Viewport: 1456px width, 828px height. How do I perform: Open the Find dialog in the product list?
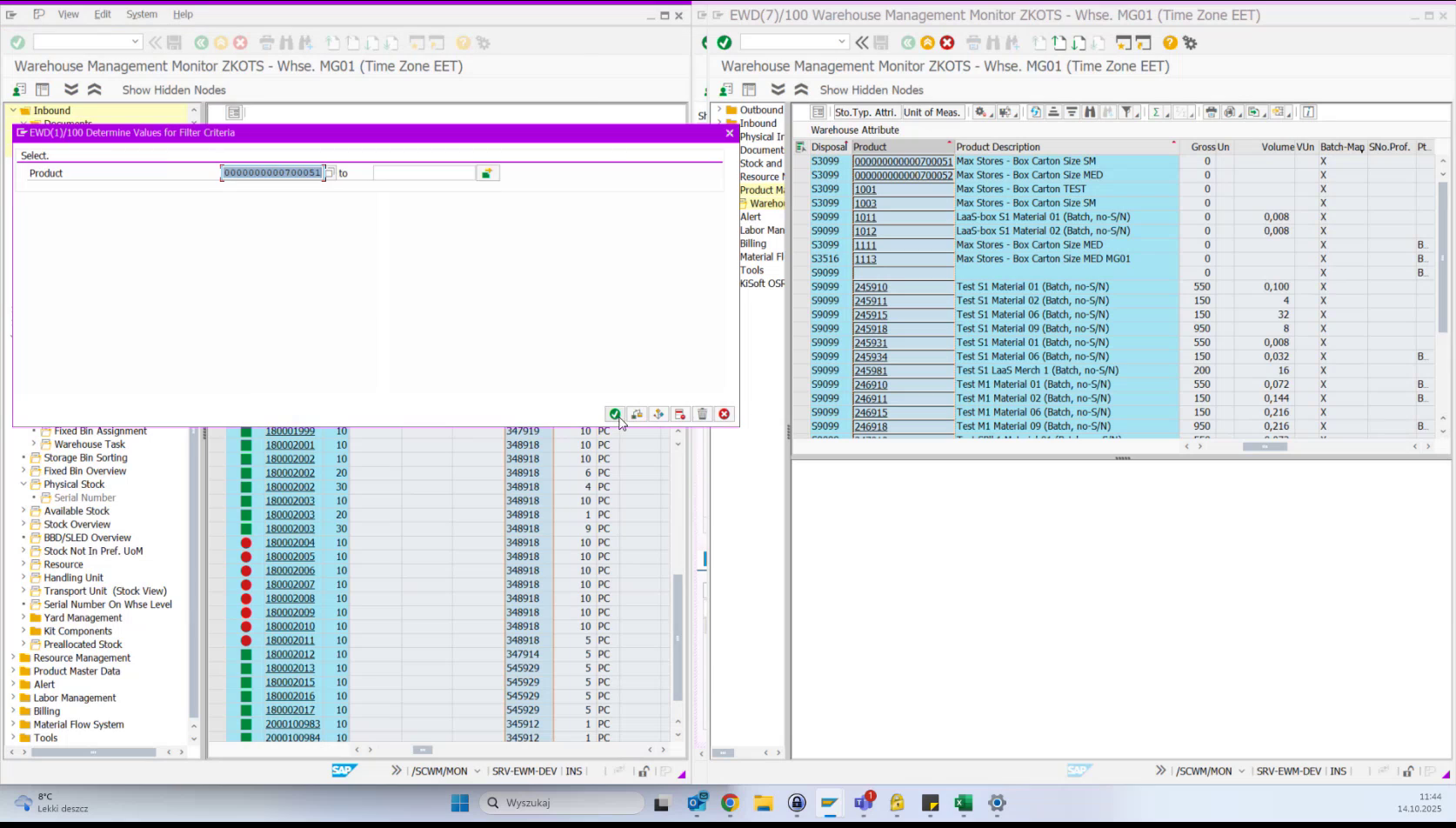tap(1090, 112)
